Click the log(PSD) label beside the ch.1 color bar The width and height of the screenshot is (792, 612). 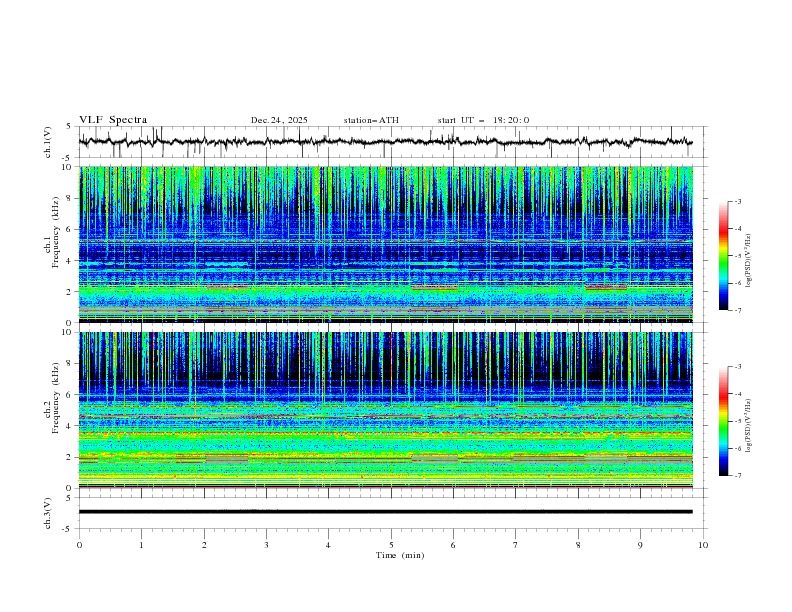coord(749,261)
